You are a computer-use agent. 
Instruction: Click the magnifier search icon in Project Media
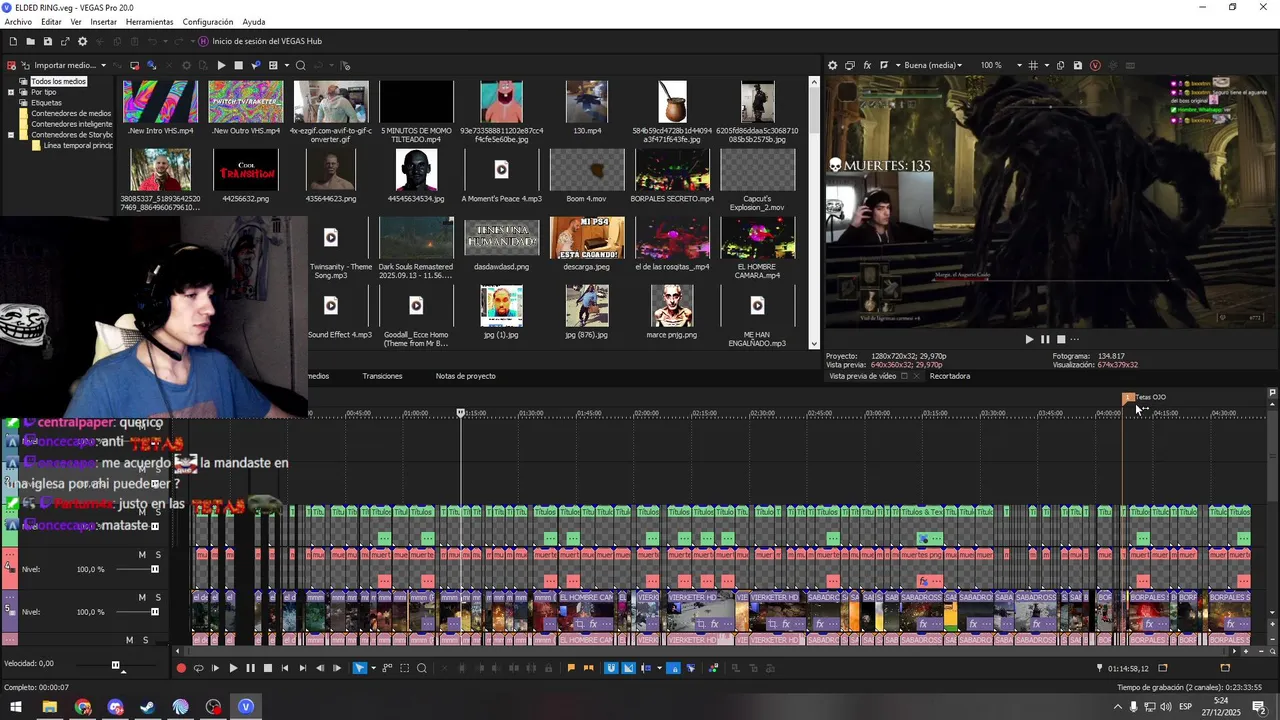click(x=300, y=65)
